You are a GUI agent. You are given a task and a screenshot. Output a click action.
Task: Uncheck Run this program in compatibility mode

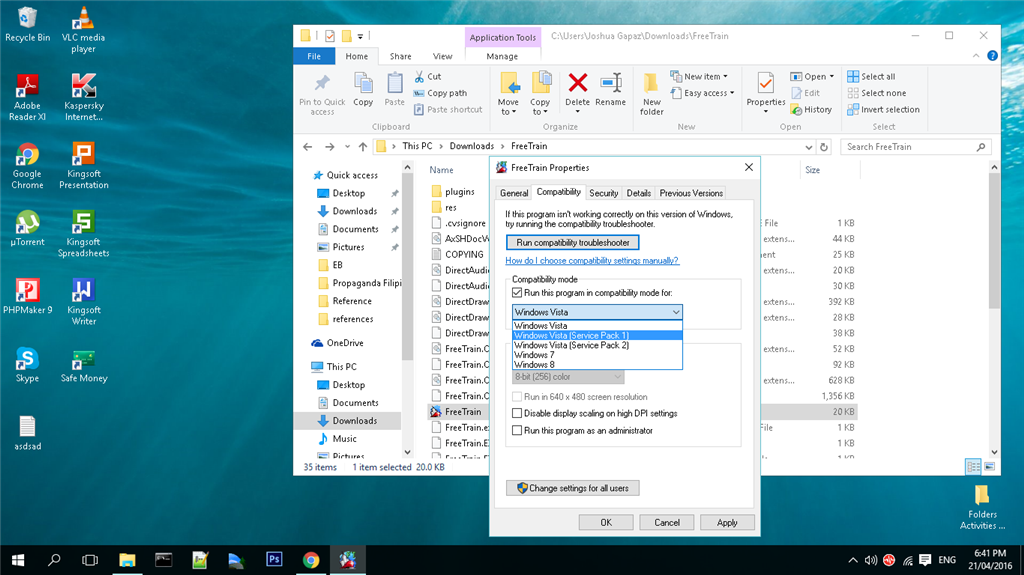click(x=517, y=293)
